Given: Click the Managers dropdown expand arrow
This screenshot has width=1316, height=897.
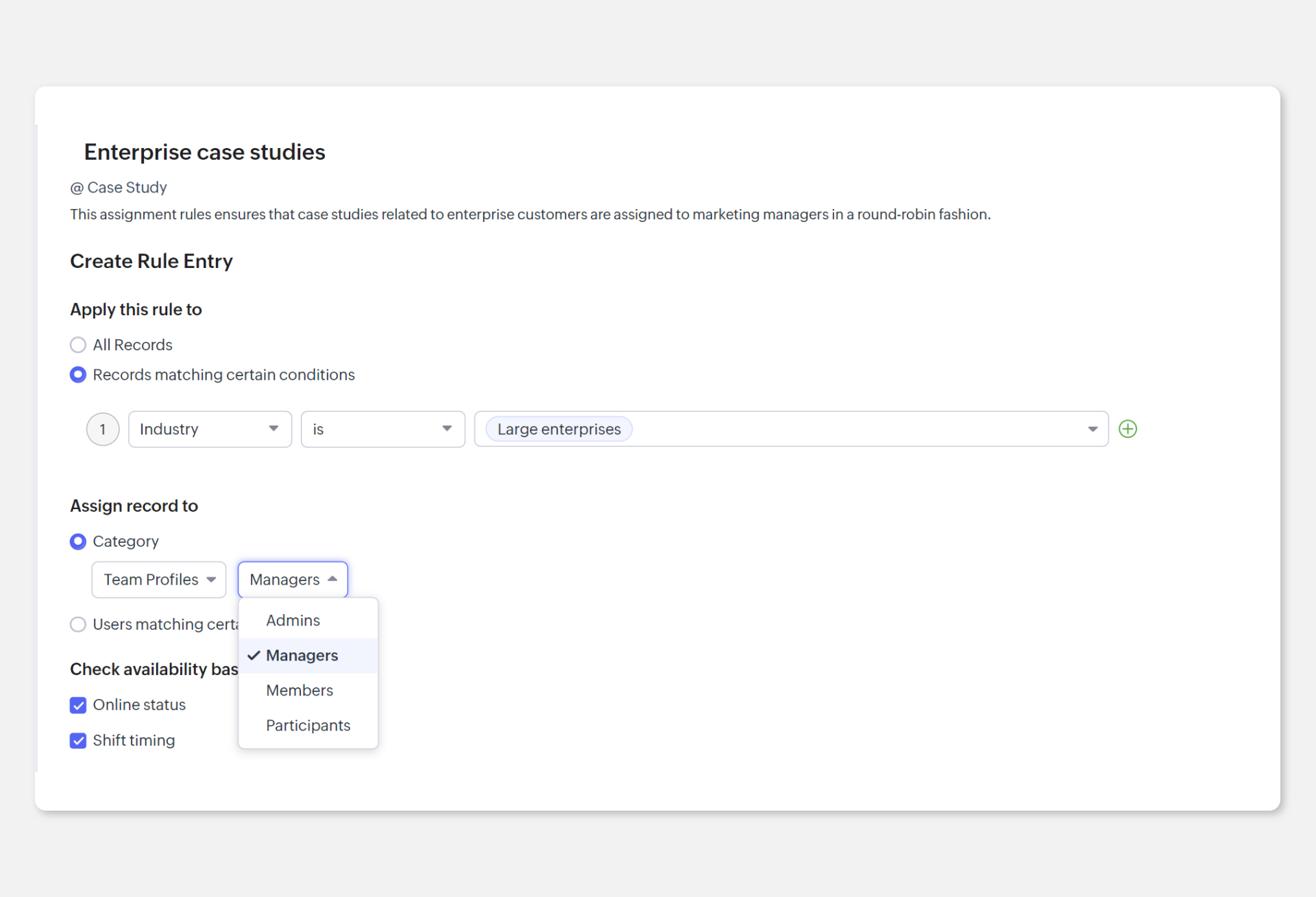Looking at the screenshot, I should pyautogui.click(x=332, y=580).
